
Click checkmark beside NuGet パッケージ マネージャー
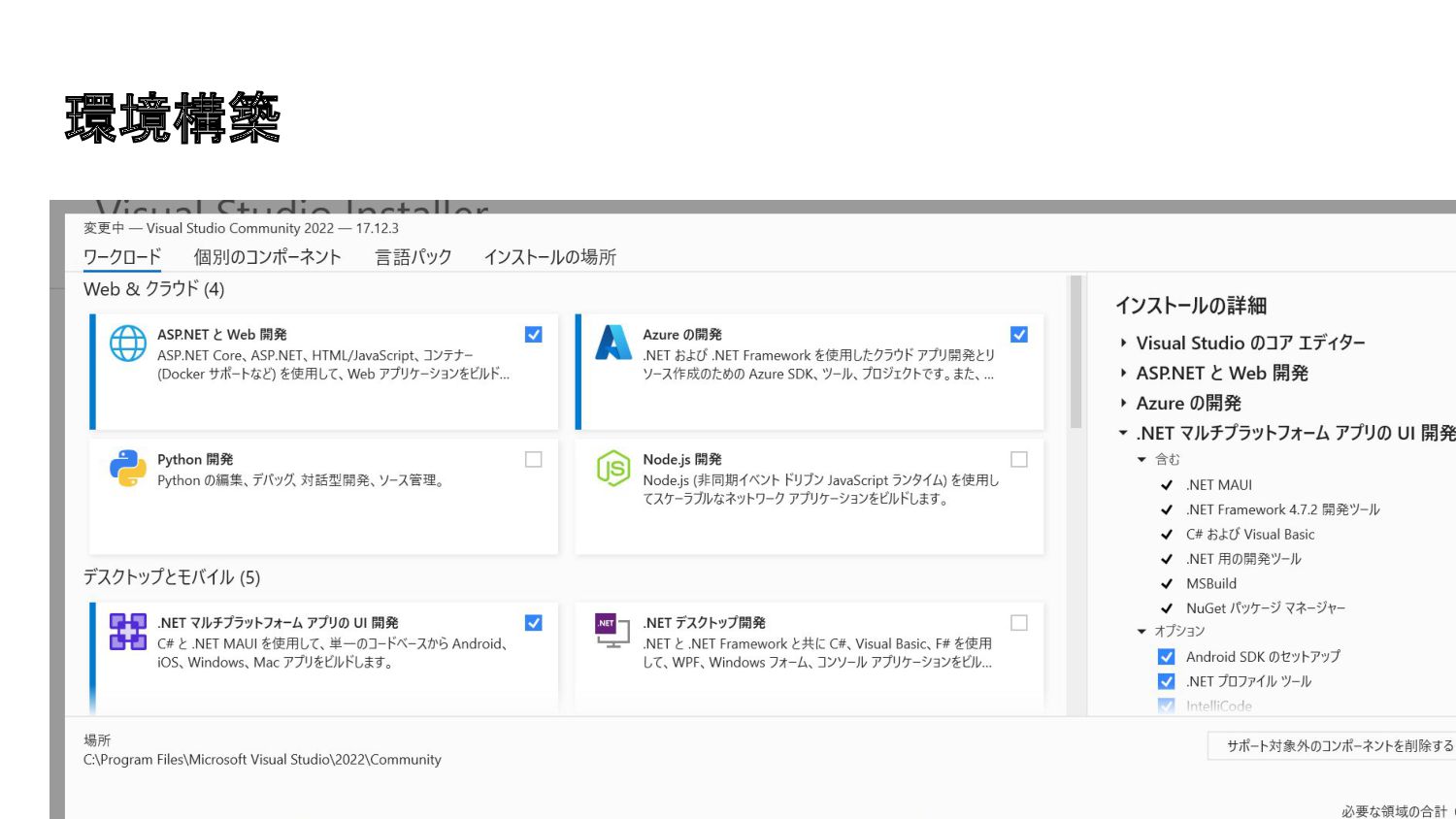[1167, 608]
